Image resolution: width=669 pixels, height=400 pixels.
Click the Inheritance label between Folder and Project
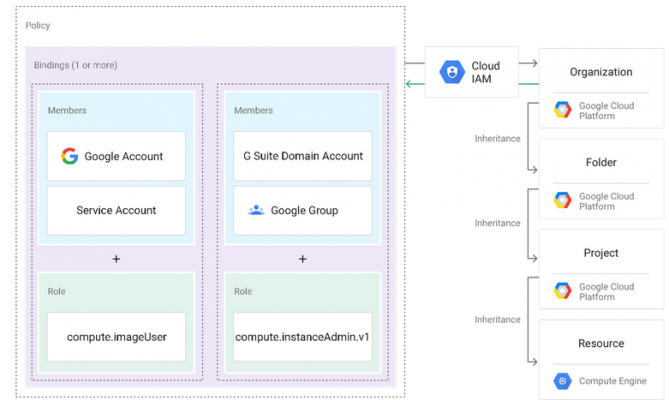coord(497,223)
